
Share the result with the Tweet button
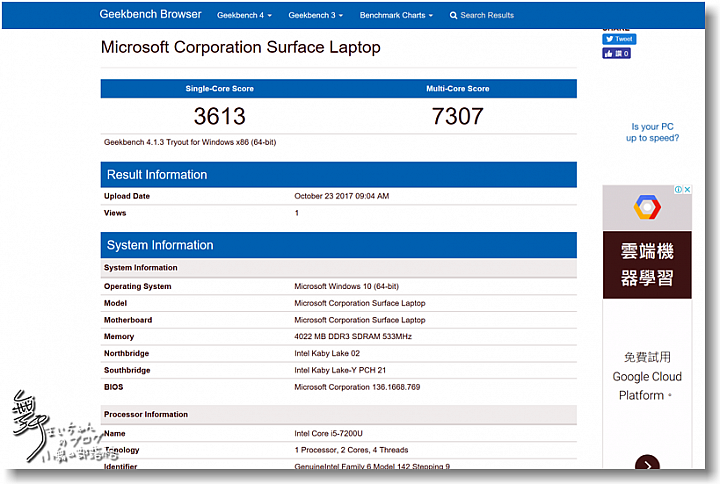coord(619,39)
